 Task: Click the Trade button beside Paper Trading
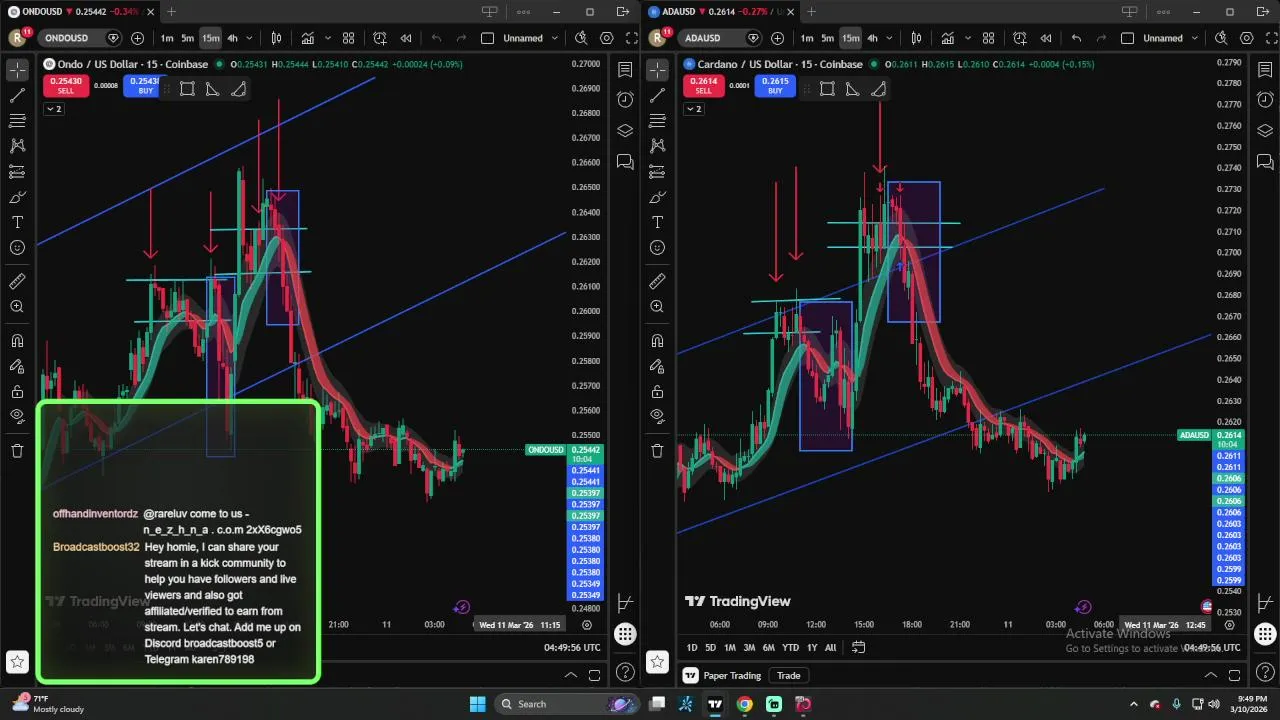789,675
